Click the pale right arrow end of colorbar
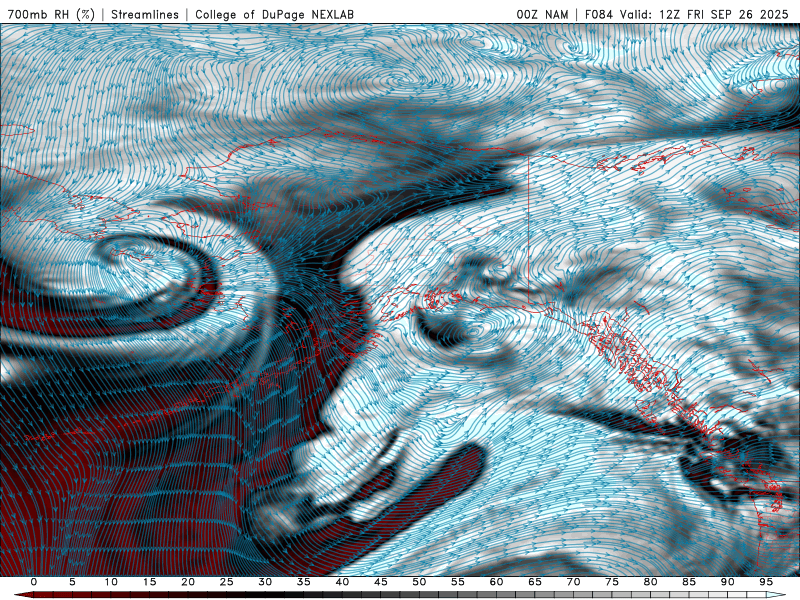 [x=777, y=595]
